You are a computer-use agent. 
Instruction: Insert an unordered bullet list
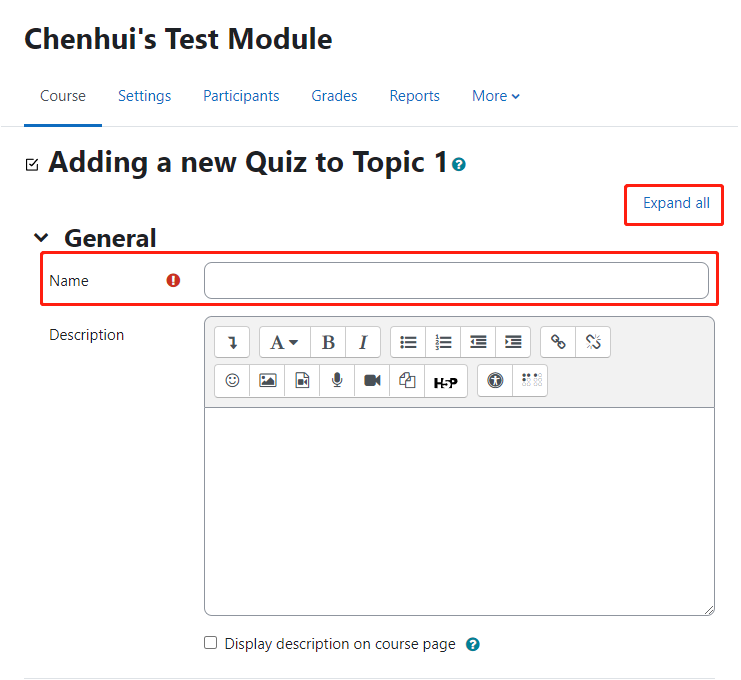(408, 342)
